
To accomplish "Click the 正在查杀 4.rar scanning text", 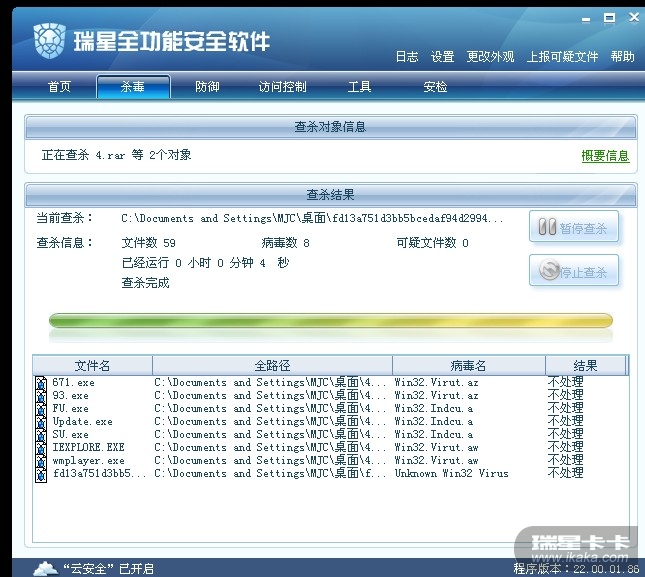I will [116, 155].
